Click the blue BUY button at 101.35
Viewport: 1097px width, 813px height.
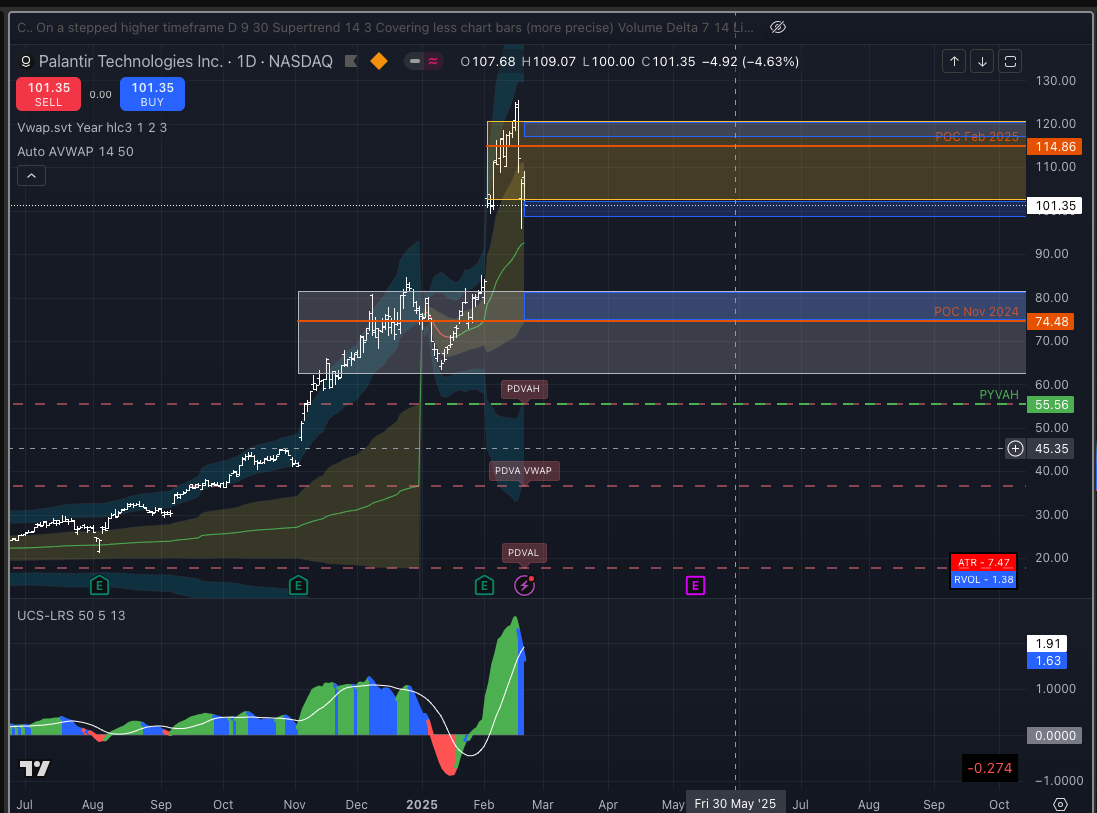tap(152, 95)
